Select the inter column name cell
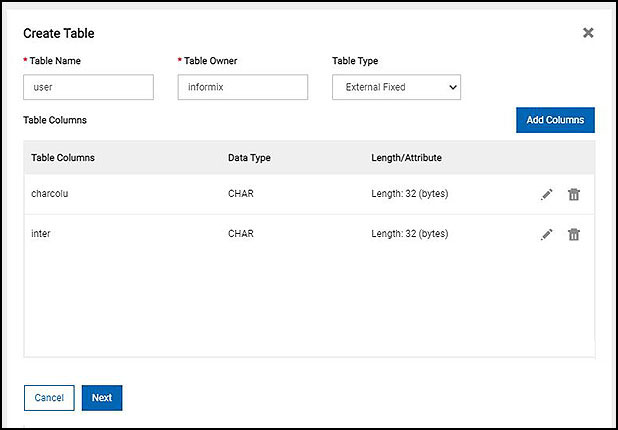Viewport: 618px width, 430px height. click(x=43, y=234)
